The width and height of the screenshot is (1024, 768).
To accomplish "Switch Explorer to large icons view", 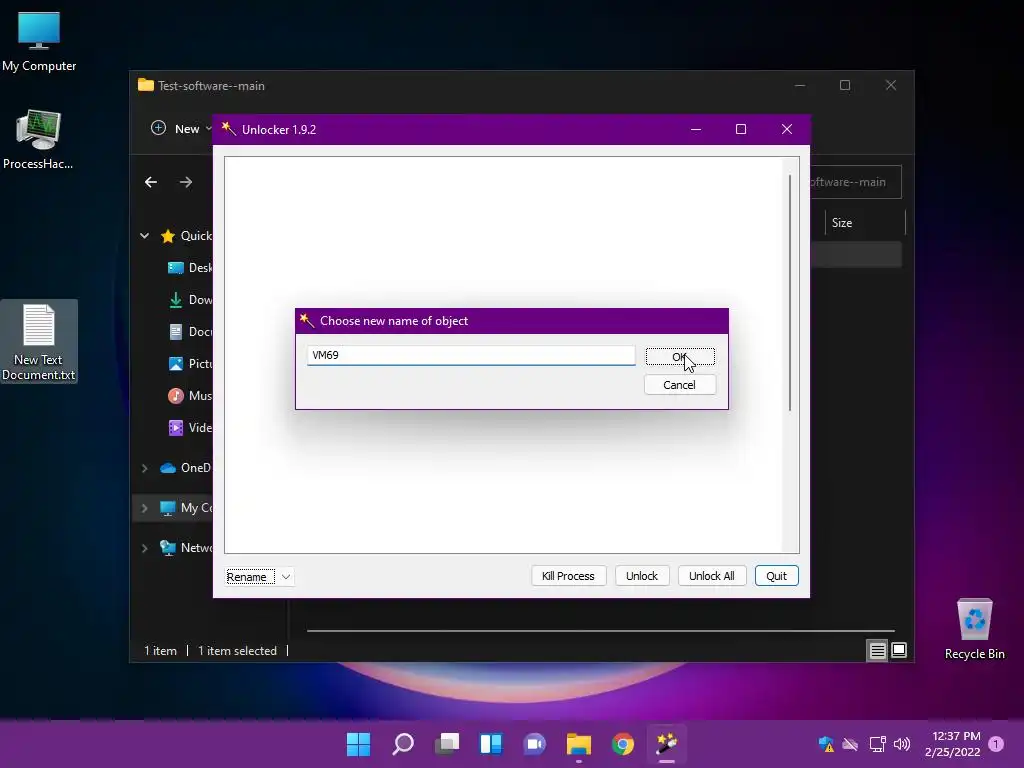I will click(x=899, y=650).
